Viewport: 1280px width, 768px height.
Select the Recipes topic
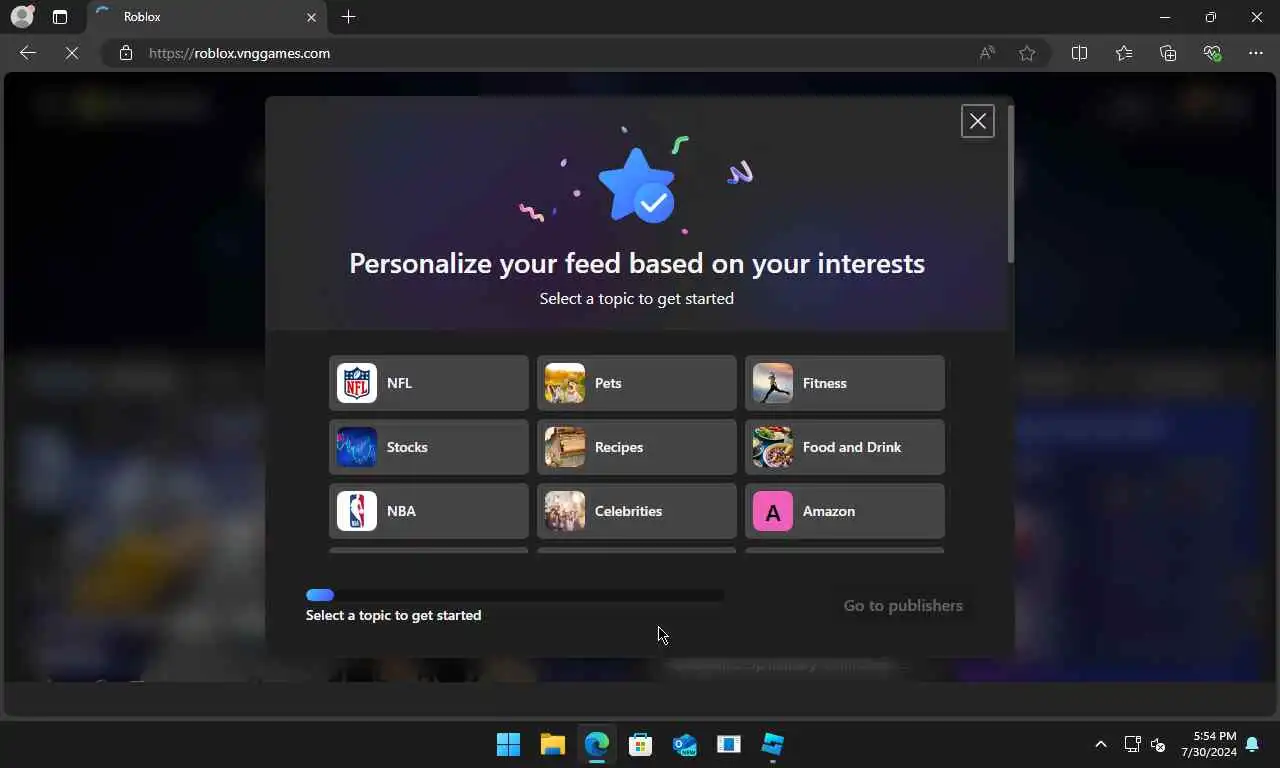[x=636, y=447]
